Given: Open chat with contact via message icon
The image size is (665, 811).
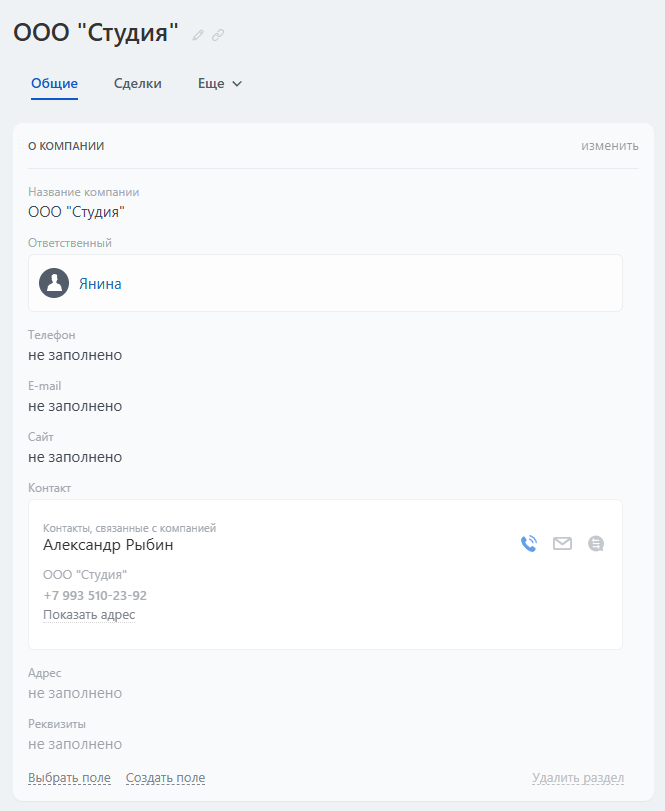Looking at the screenshot, I should [596, 544].
